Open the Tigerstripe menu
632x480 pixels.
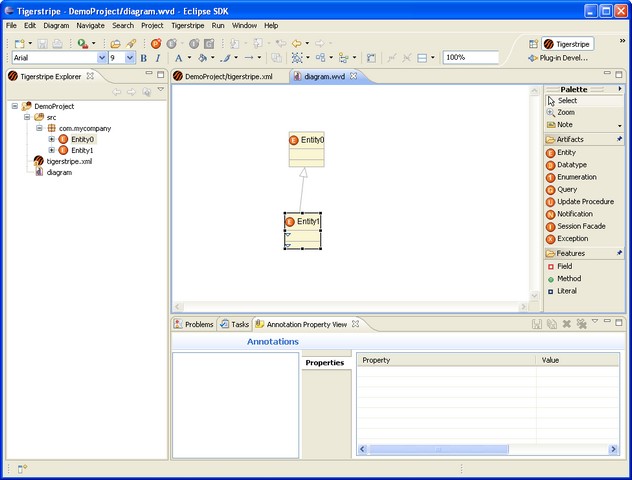pyautogui.click(x=187, y=25)
